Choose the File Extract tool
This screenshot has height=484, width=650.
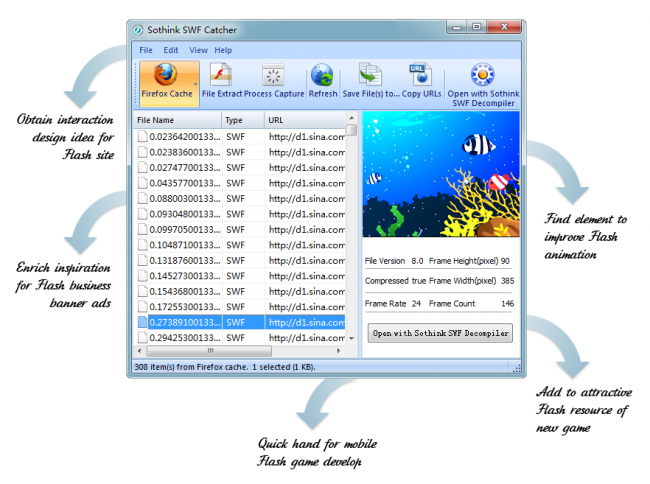[x=221, y=80]
